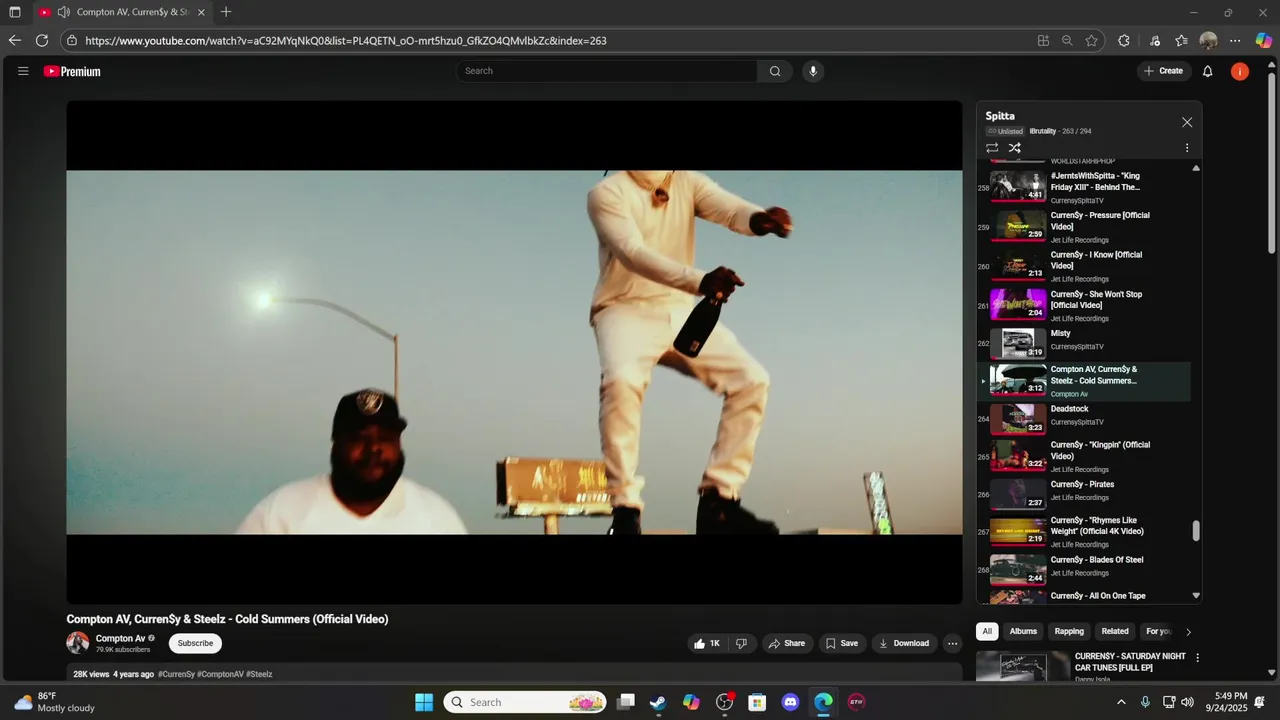The height and width of the screenshot is (720, 1280).
Task: Open Discord from the taskbar
Action: pos(790,702)
